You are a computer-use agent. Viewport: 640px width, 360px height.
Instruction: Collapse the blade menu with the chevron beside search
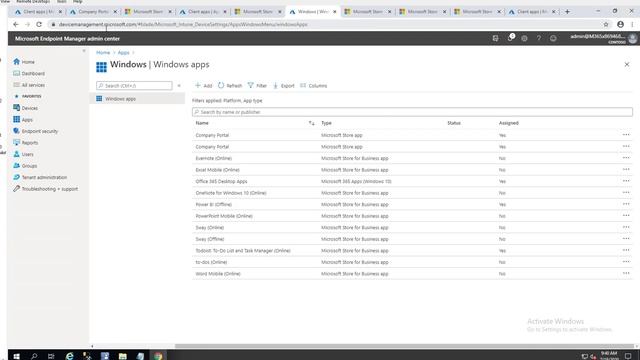(179, 86)
